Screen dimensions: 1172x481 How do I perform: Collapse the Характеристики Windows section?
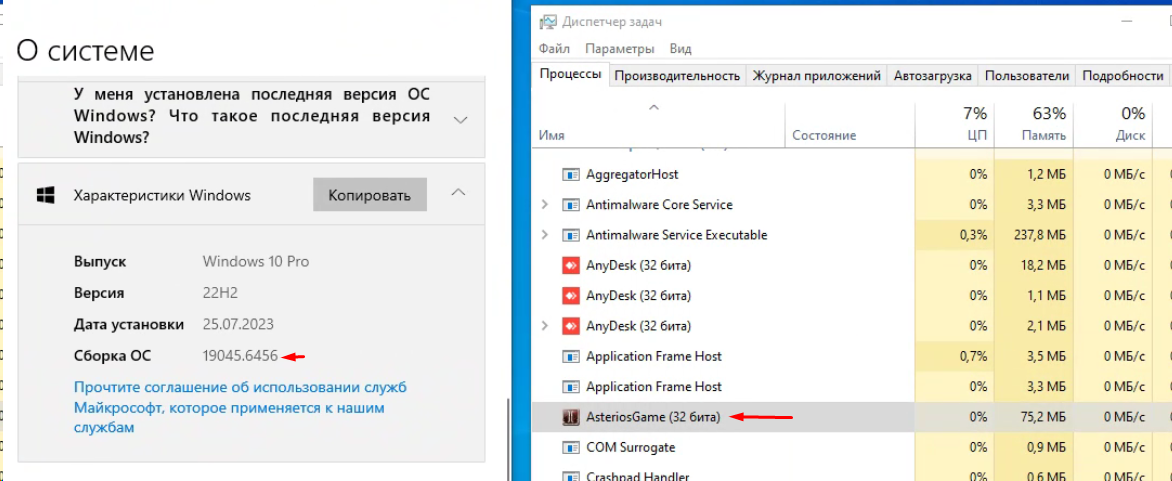[459, 194]
